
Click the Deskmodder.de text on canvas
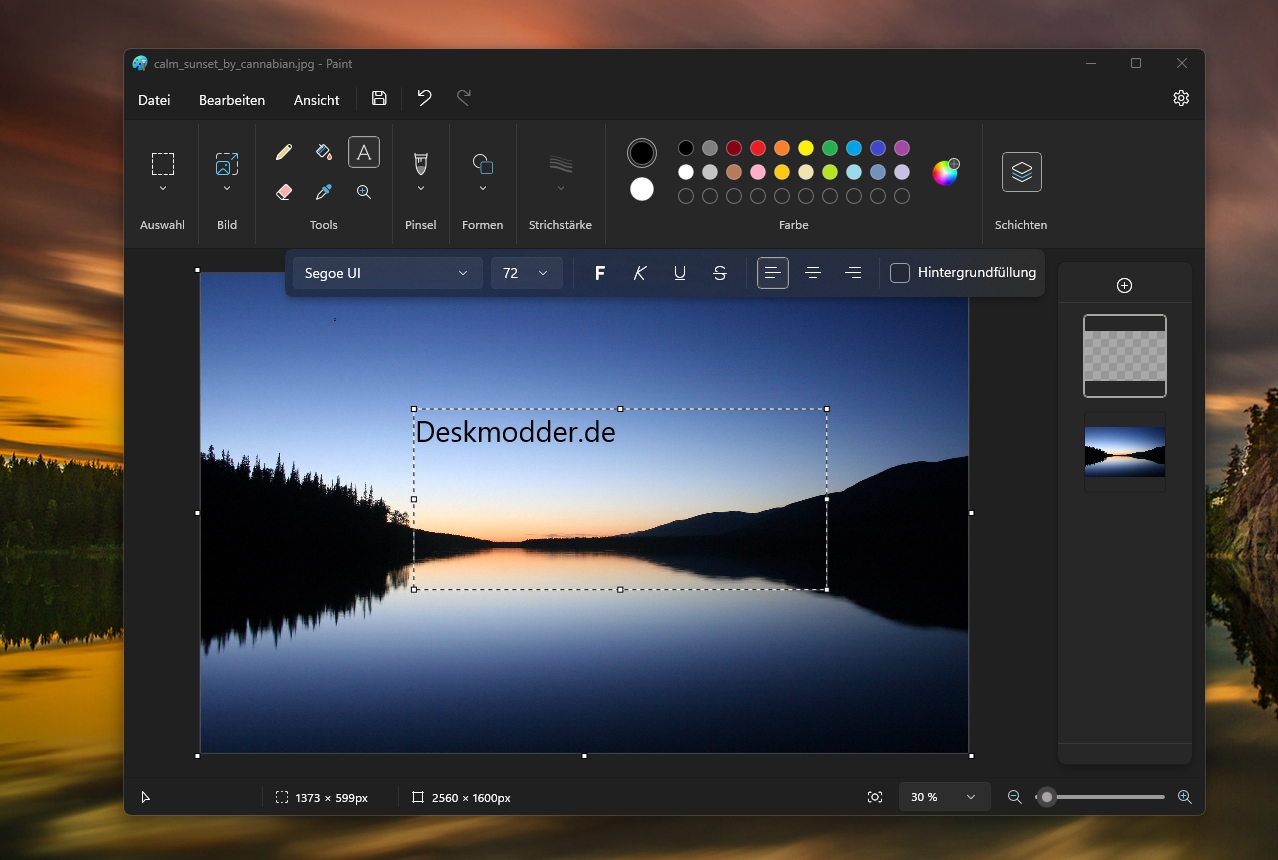515,432
